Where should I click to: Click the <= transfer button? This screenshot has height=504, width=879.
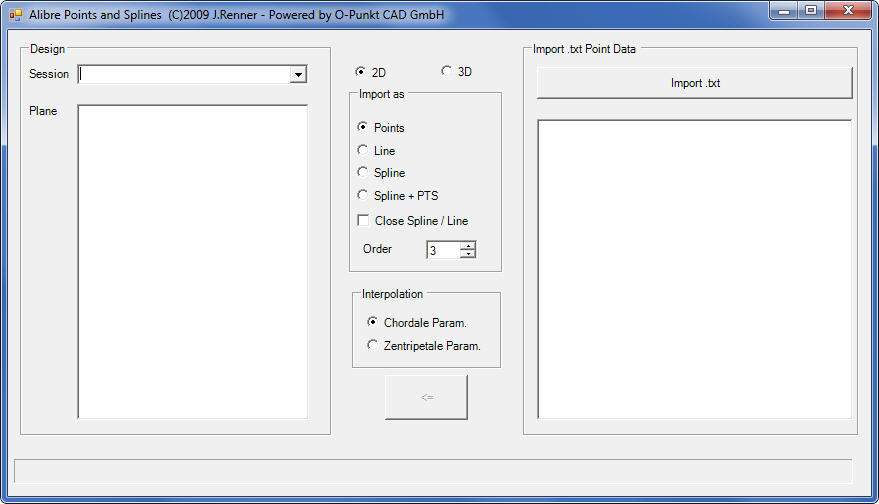[x=426, y=397]
